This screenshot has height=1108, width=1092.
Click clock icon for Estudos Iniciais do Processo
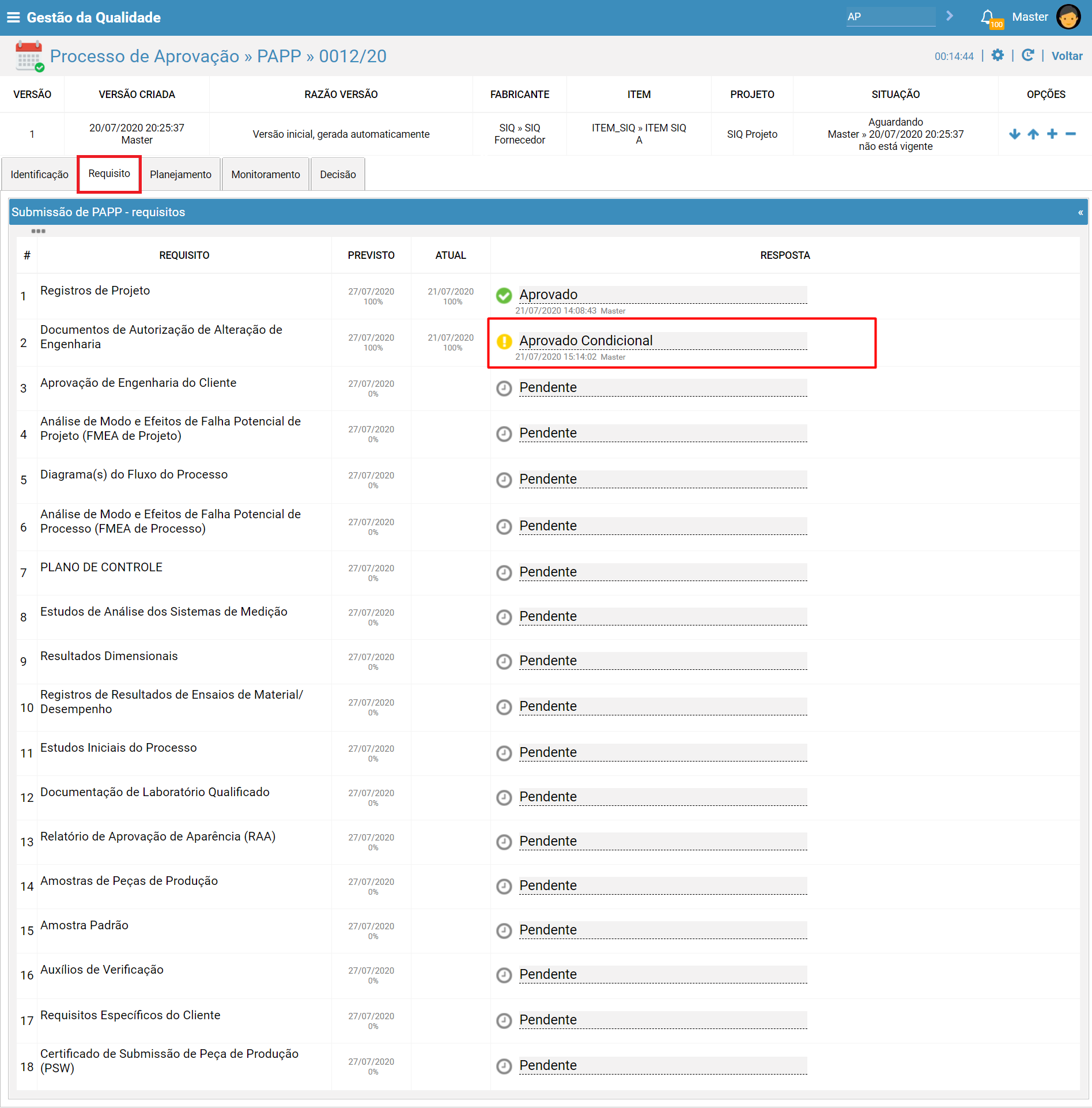click(x=504, y=753)
